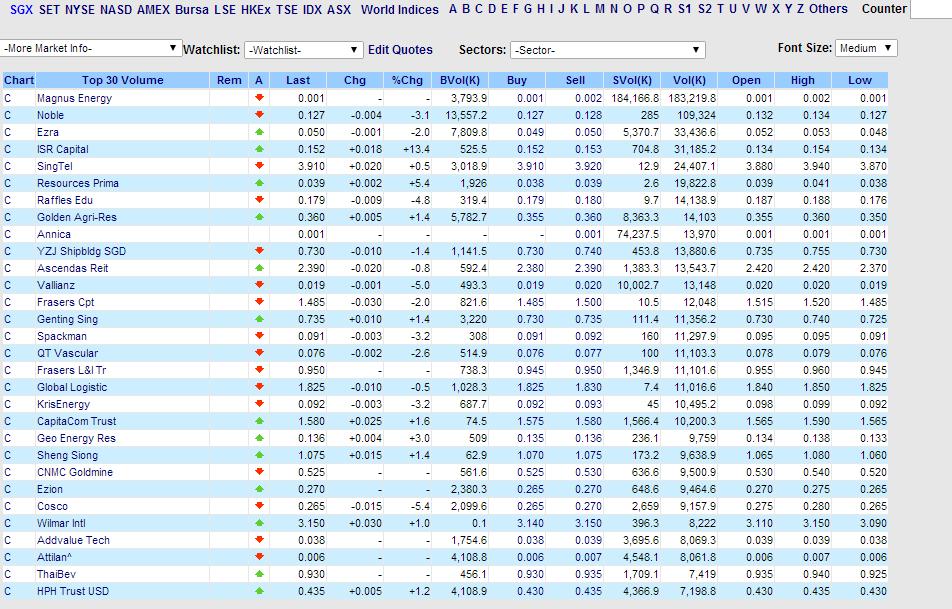This screenshot has height=609, width=952.
Task: Open the chart link for Noble
Action: (x=8, y=115)
